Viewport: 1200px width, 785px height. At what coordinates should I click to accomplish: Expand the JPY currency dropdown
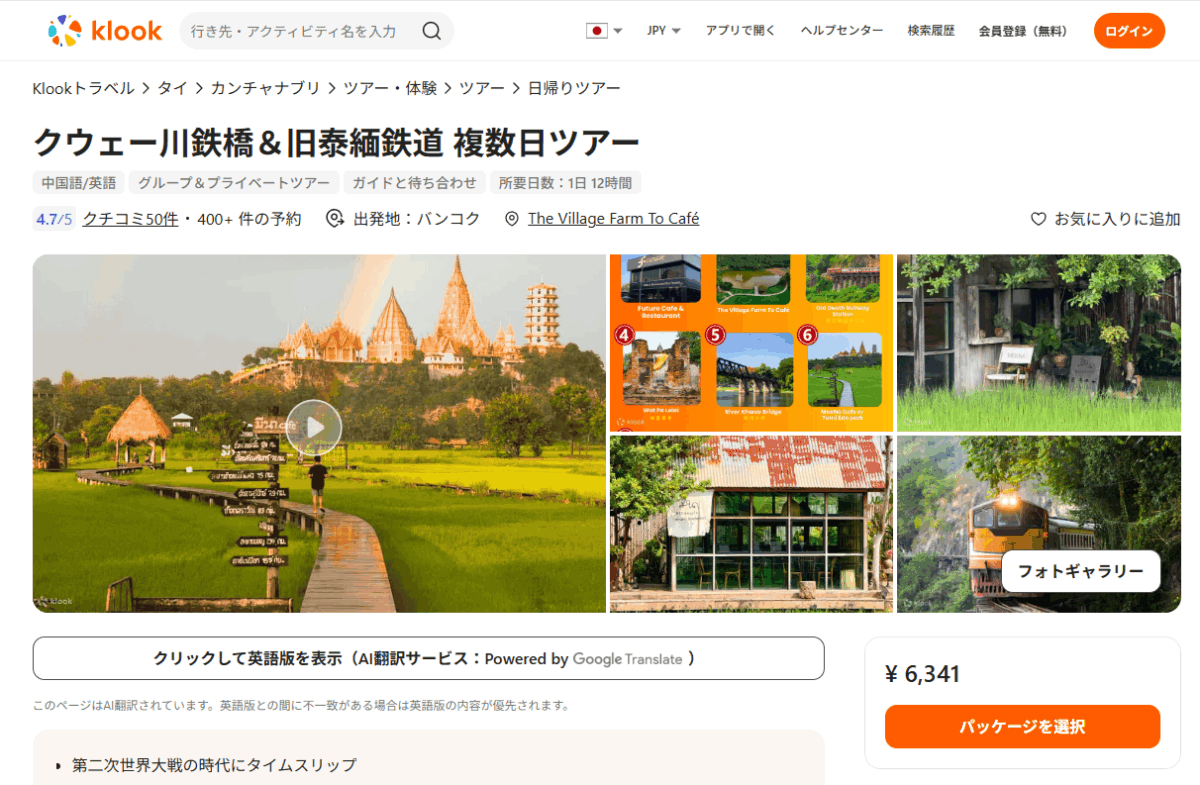click(x=664, y=31)
